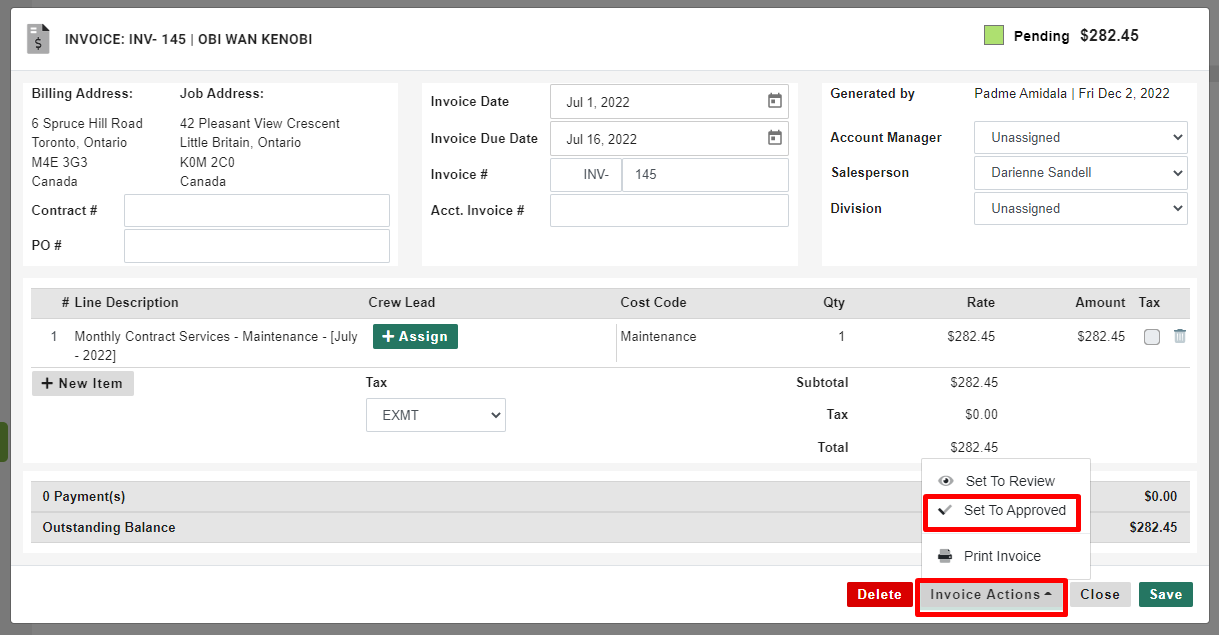The height and width of the screenshot is (635, 1219).
Task: Click the eye icon beside Set To Review
Action: pos(946,481)
